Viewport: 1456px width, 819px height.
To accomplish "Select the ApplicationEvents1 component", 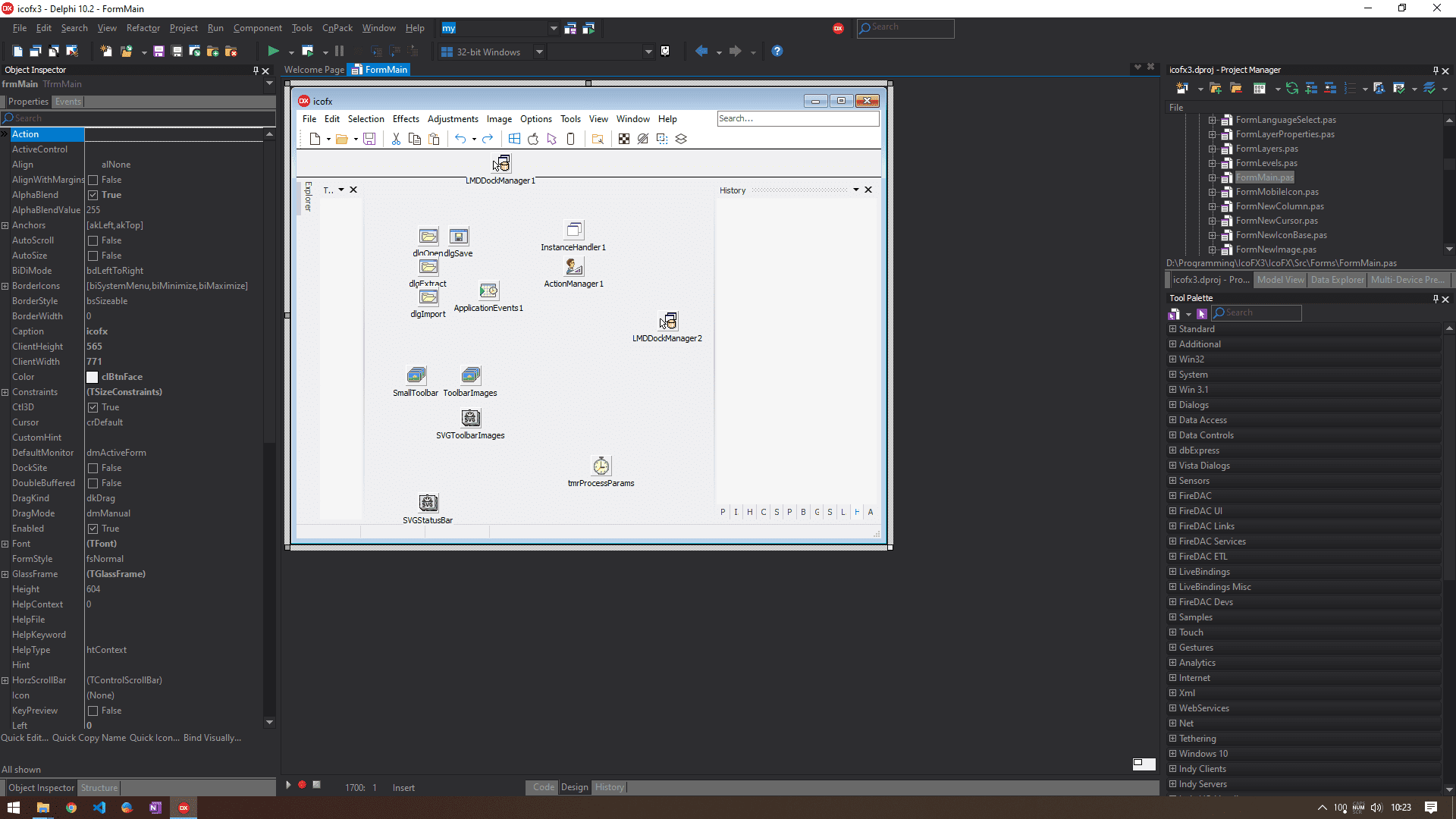I will click(489, 291).
